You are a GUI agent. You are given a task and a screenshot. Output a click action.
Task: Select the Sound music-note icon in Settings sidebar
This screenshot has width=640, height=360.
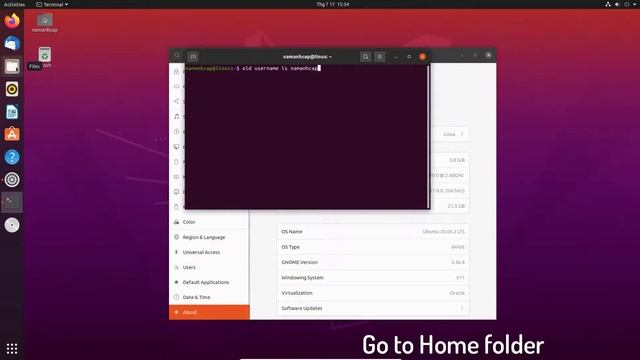[x=176, y=116]
